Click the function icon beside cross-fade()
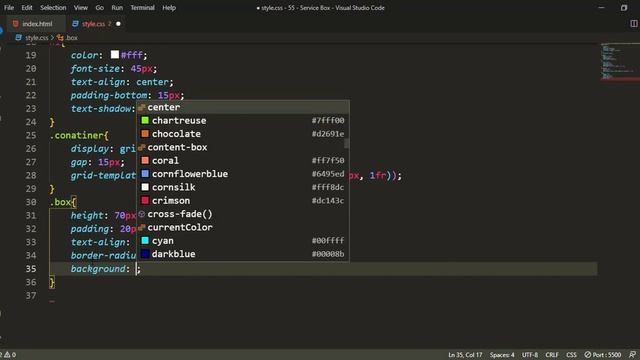This screenshot has height=360, width=640. 142,214
